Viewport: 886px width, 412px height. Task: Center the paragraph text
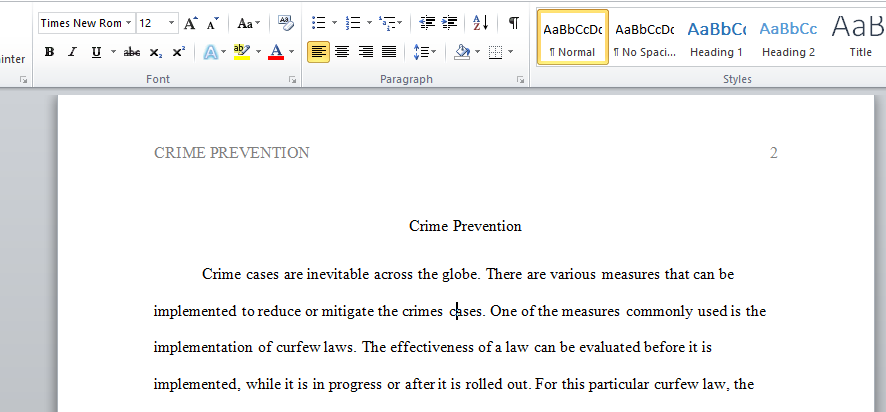[x=342, y=53]
